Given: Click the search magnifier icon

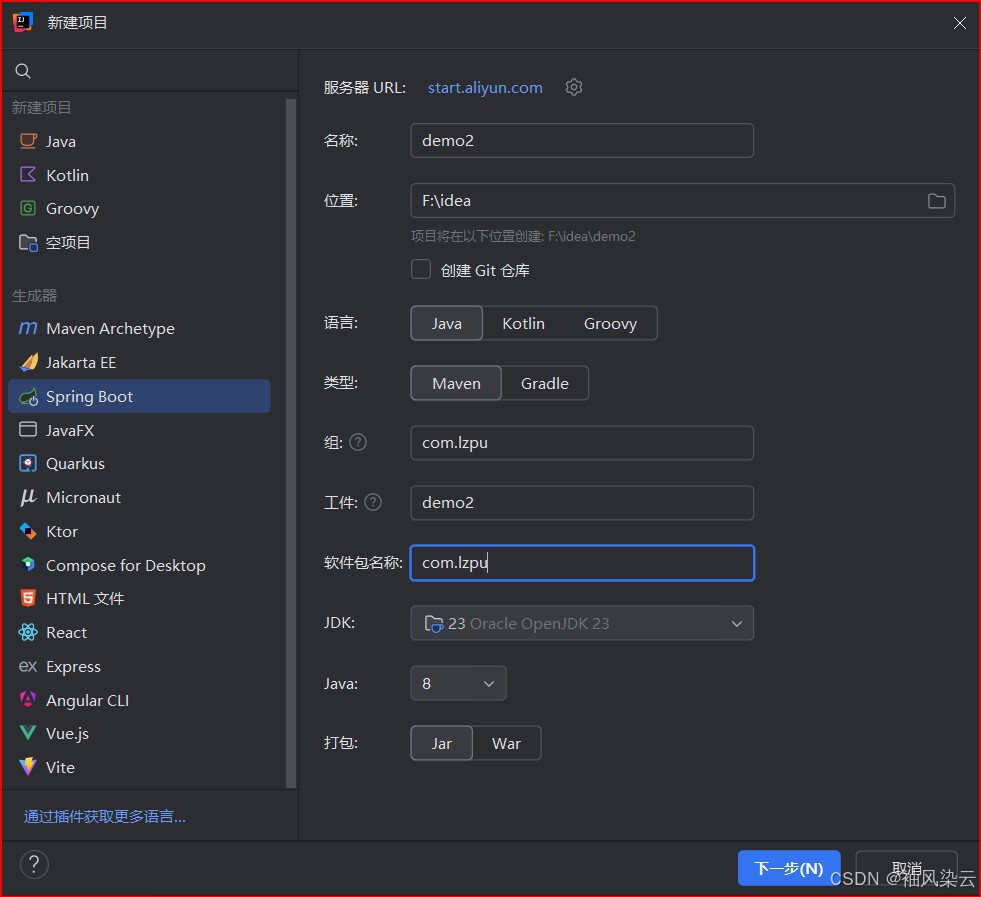Looking at the screenshot, I should [23, 71].
